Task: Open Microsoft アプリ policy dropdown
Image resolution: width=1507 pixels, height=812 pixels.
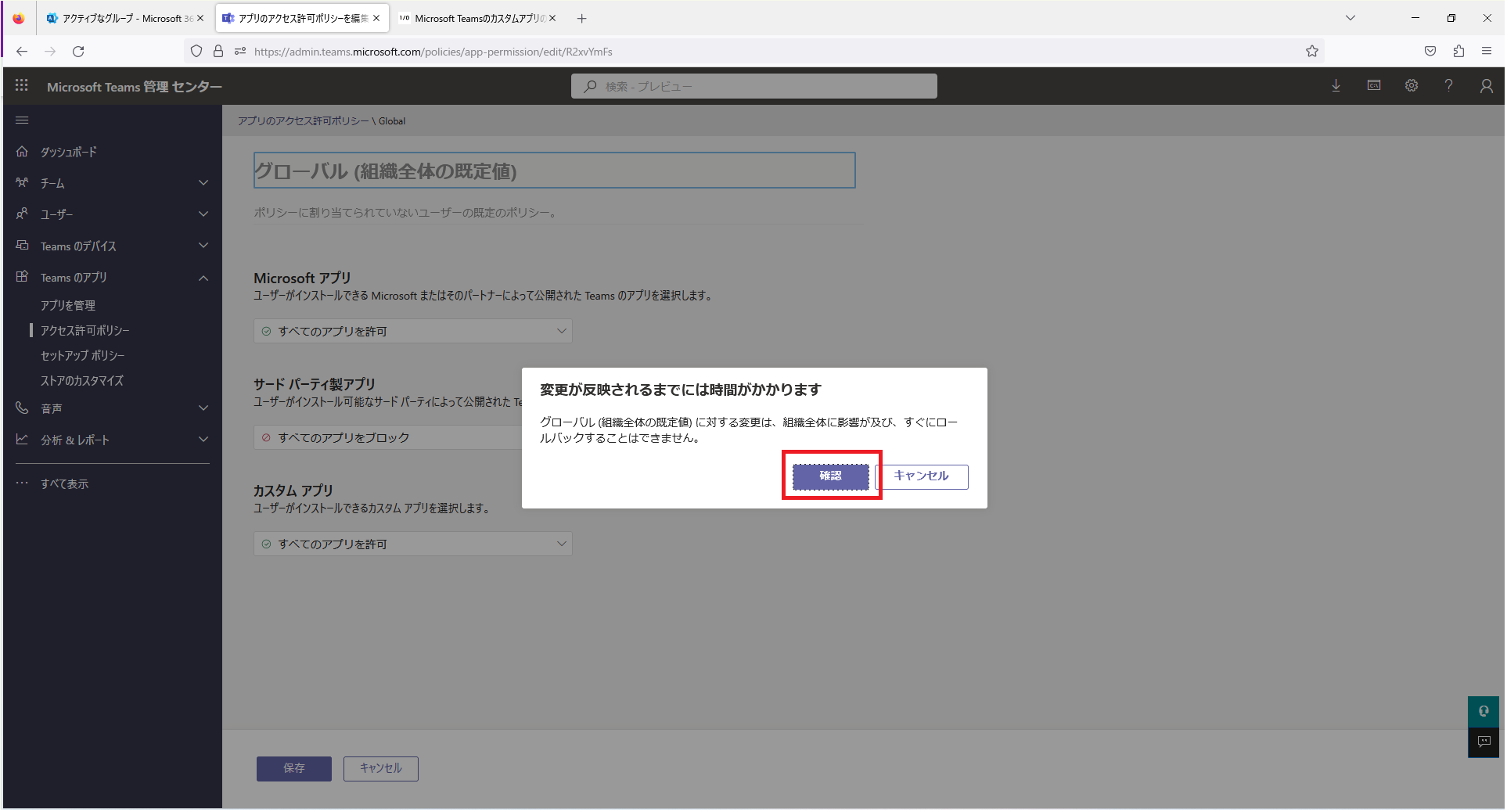Action: 413,331
